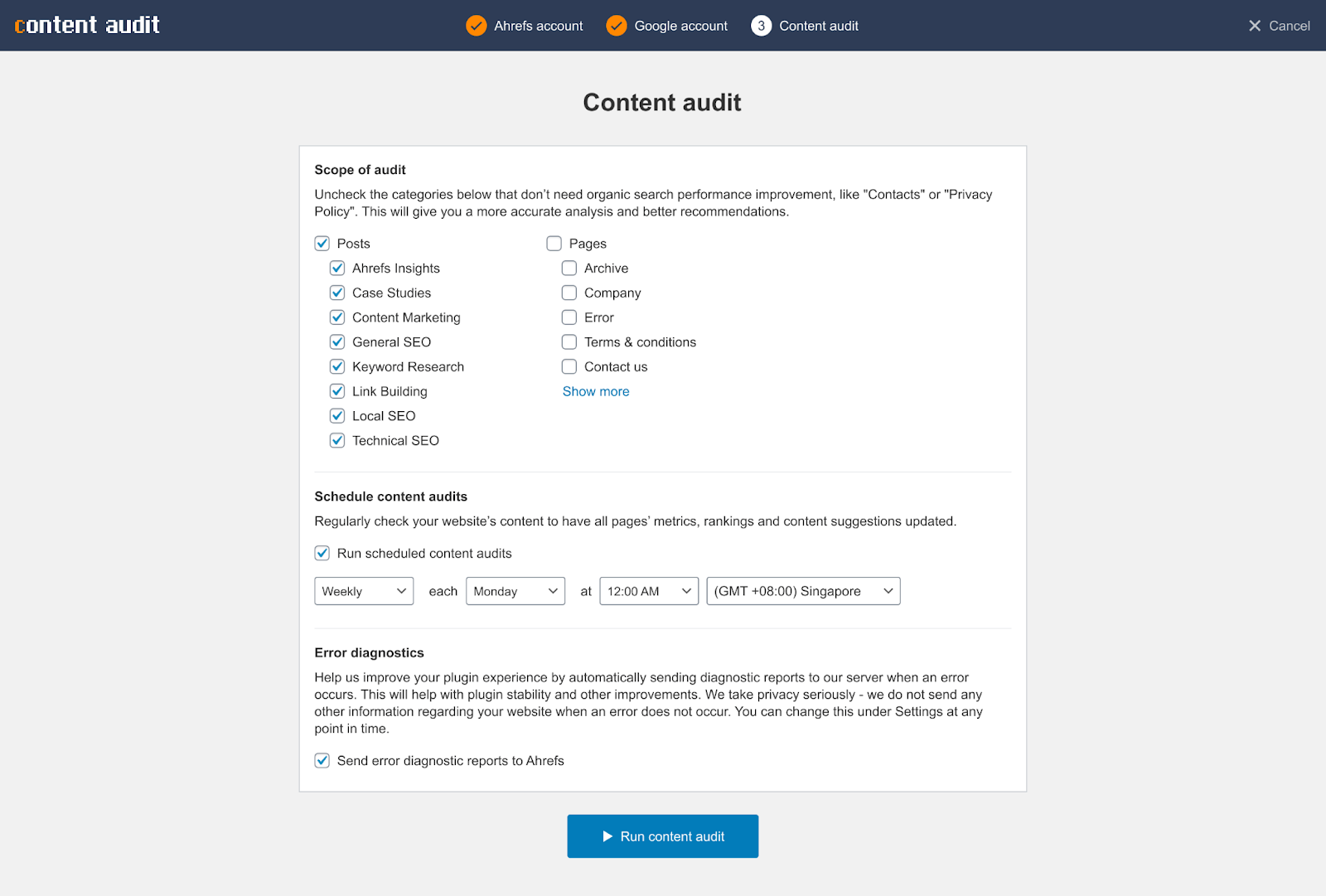Viewport: 1326px width, 896px height.
Task: Check the Terms & conditions checkbox
Action: point(569,341)
